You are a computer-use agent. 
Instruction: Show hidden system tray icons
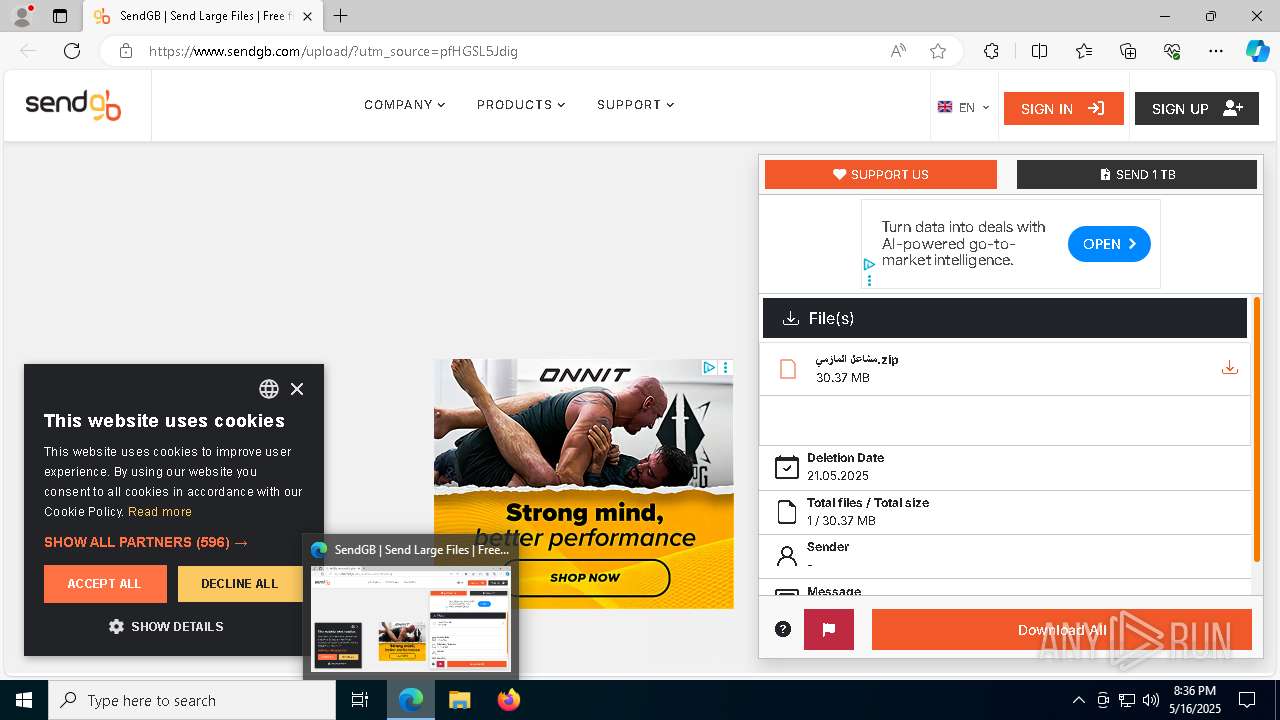[x=1078, y=700]
